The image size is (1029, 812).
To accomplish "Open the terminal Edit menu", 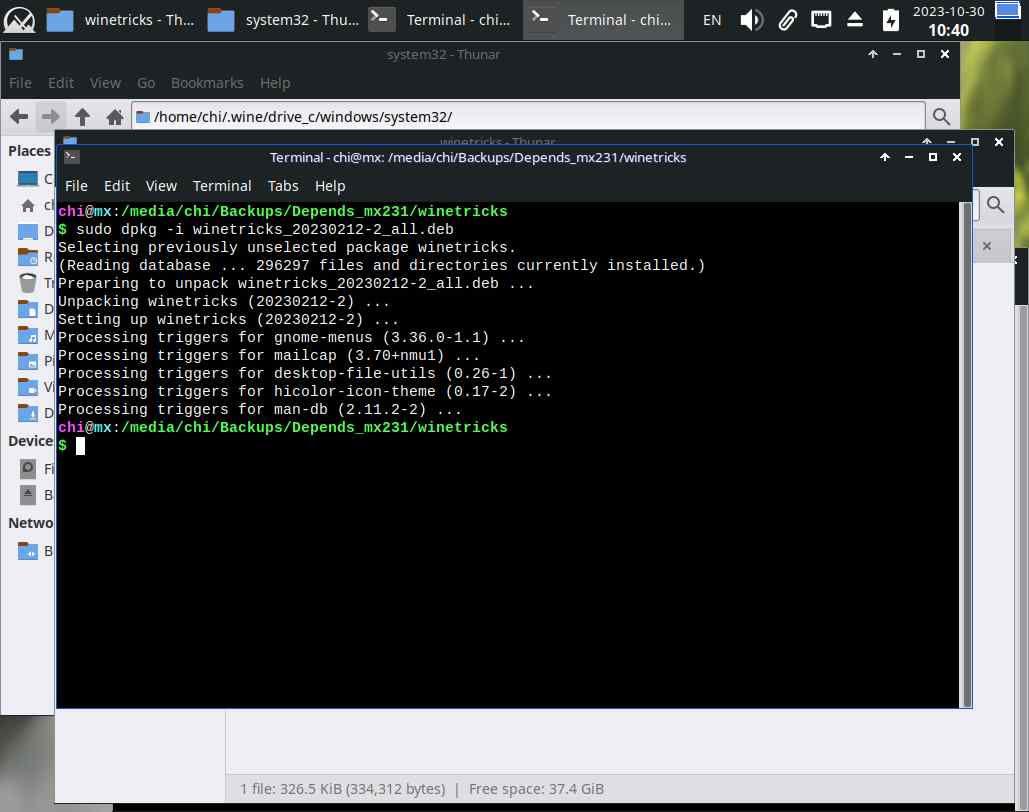I will (117, 186).
